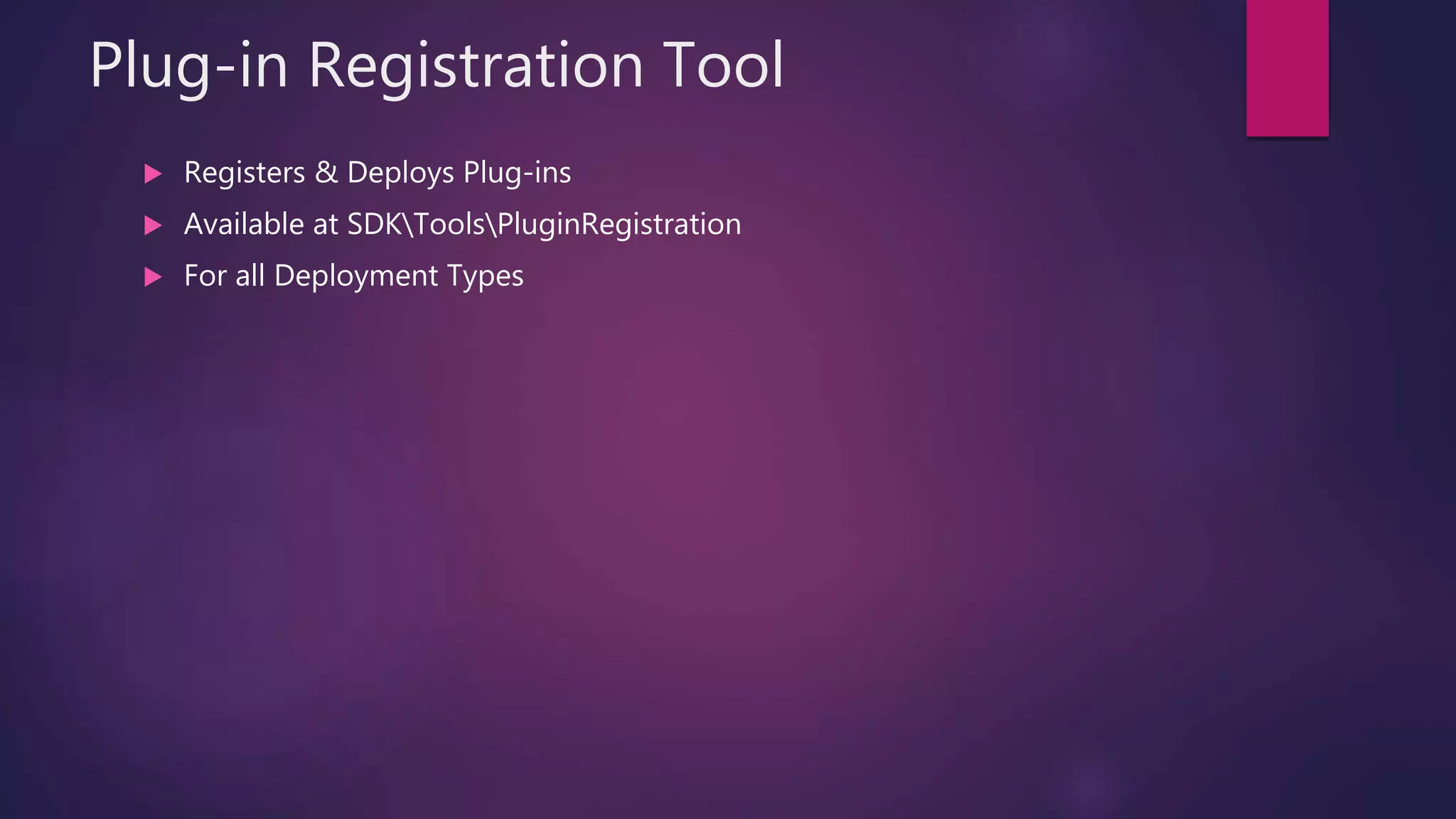Click the arrow bullet before Available at SDK
1456x819 pixels.
(153, 225)
